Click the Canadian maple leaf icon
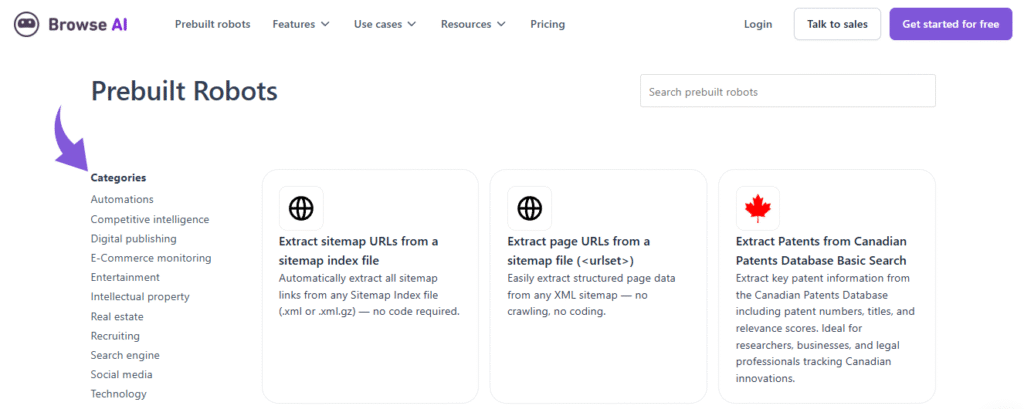 (x=757, y=208)
